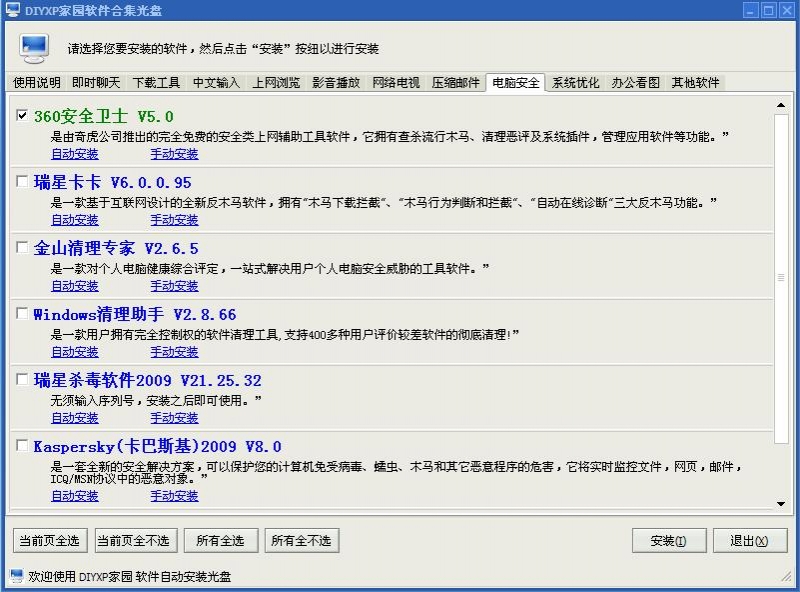Image resolution: width=800 pixels, height=592 pixels.
Task: Click the Kaspersky(卡巴斯基)2009 V8.0 title
Action: [157, 447]
